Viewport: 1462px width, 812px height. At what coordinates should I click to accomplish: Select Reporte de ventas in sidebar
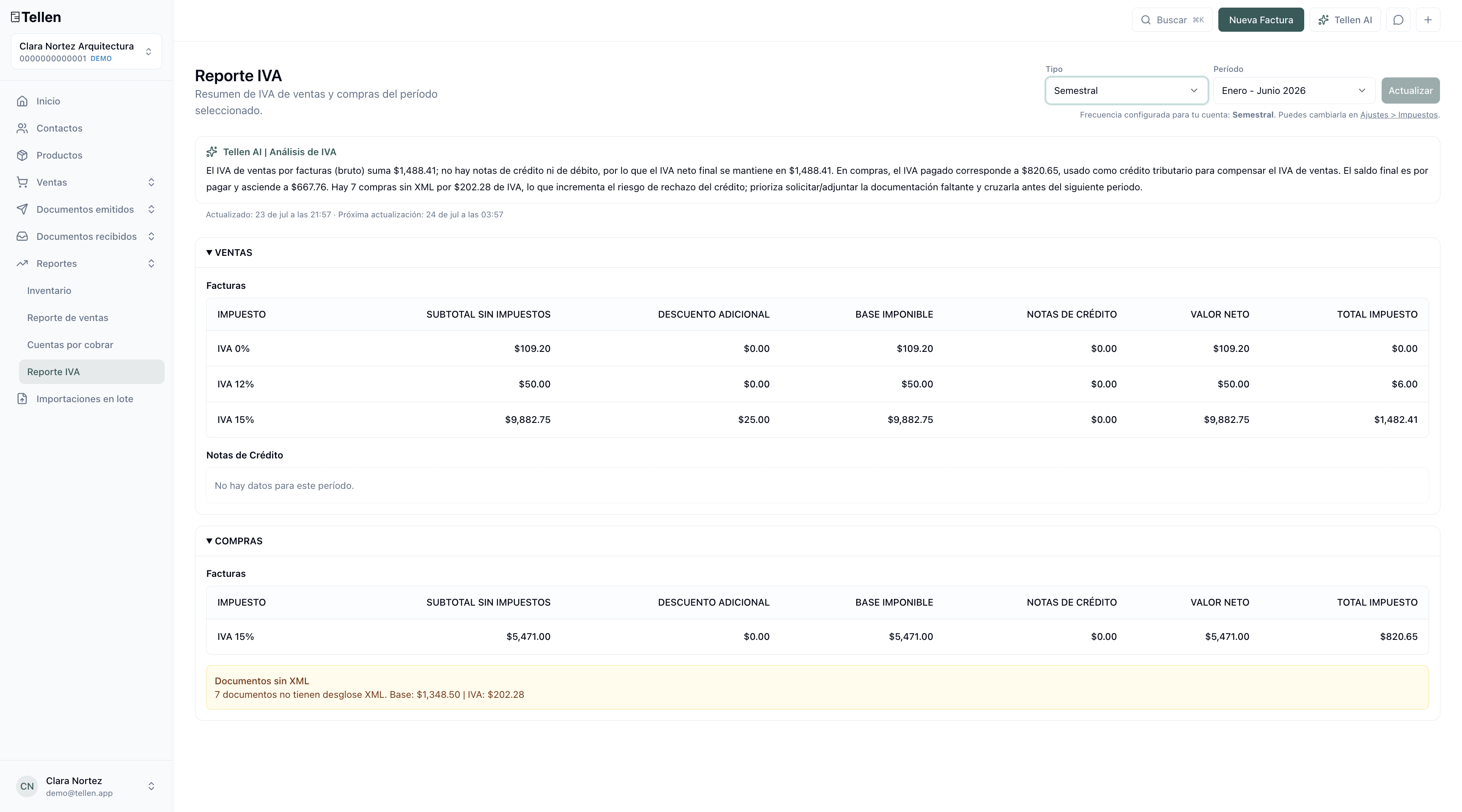(68, 318)
